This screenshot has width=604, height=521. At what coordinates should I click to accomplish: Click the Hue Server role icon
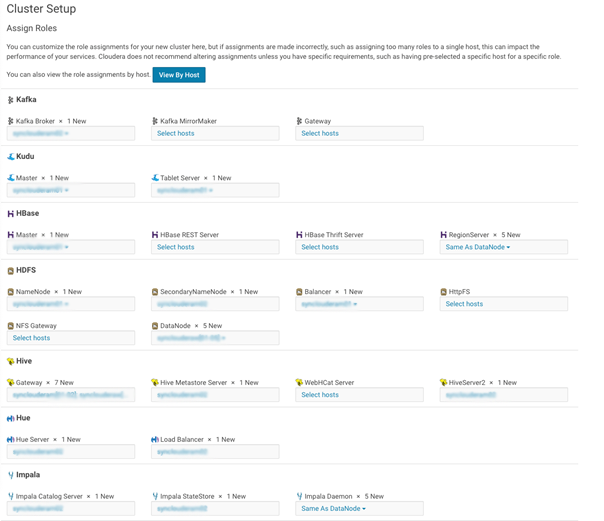pyautogui.click(x=11, y=439)
